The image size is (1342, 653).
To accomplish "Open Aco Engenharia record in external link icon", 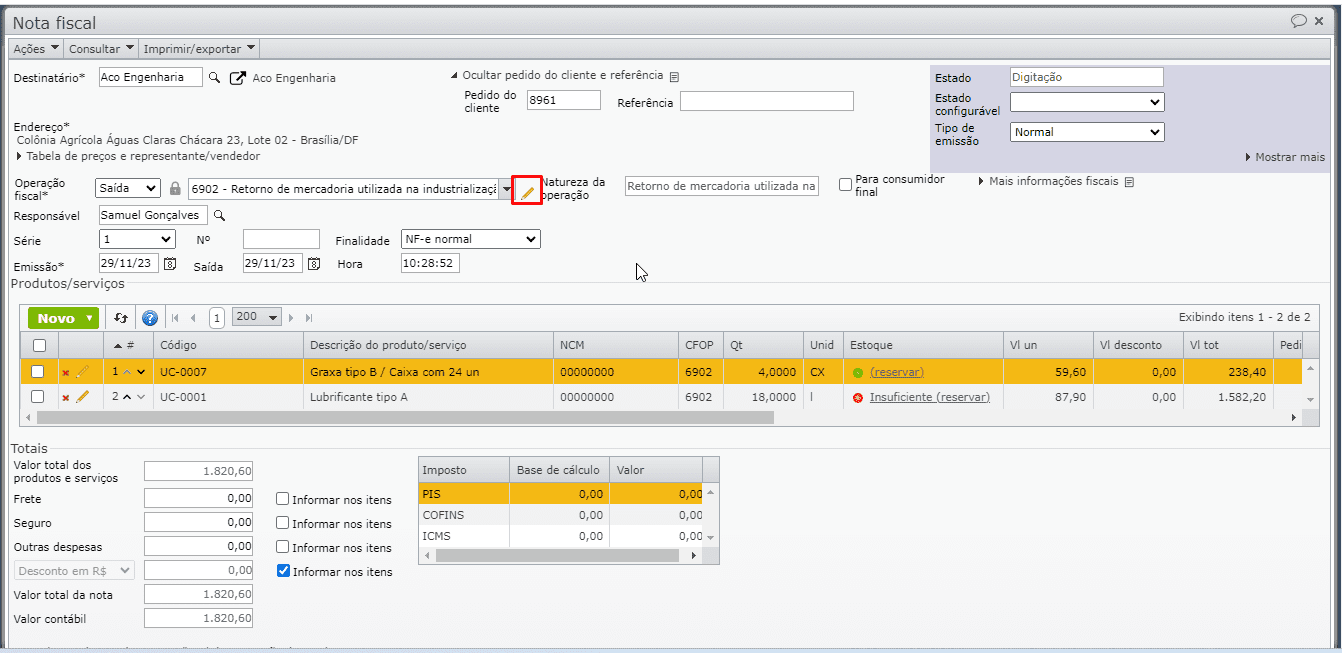I will [237, 78].
